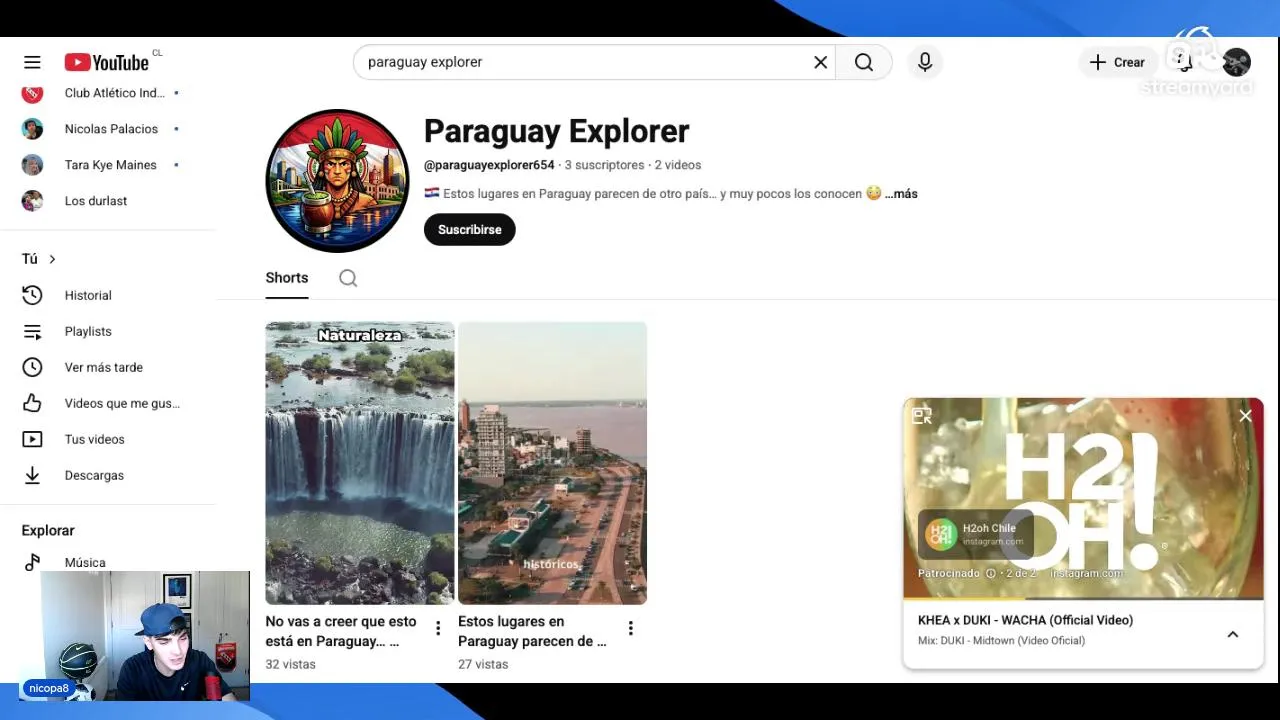Viewport: 1280px width, 720px height.
Task: Open the account avatar menu
Action: click(1237, 62)
